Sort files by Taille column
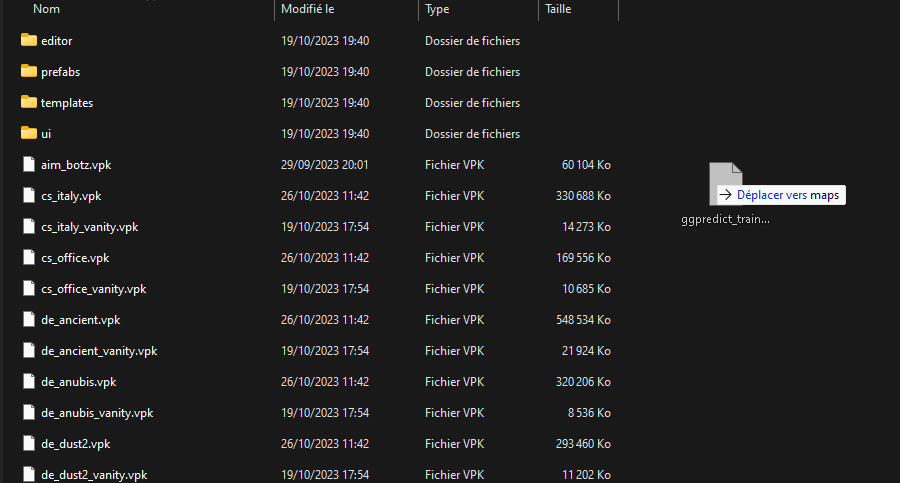The height and width of the screenshot is (483, 900). coord(557,9)
